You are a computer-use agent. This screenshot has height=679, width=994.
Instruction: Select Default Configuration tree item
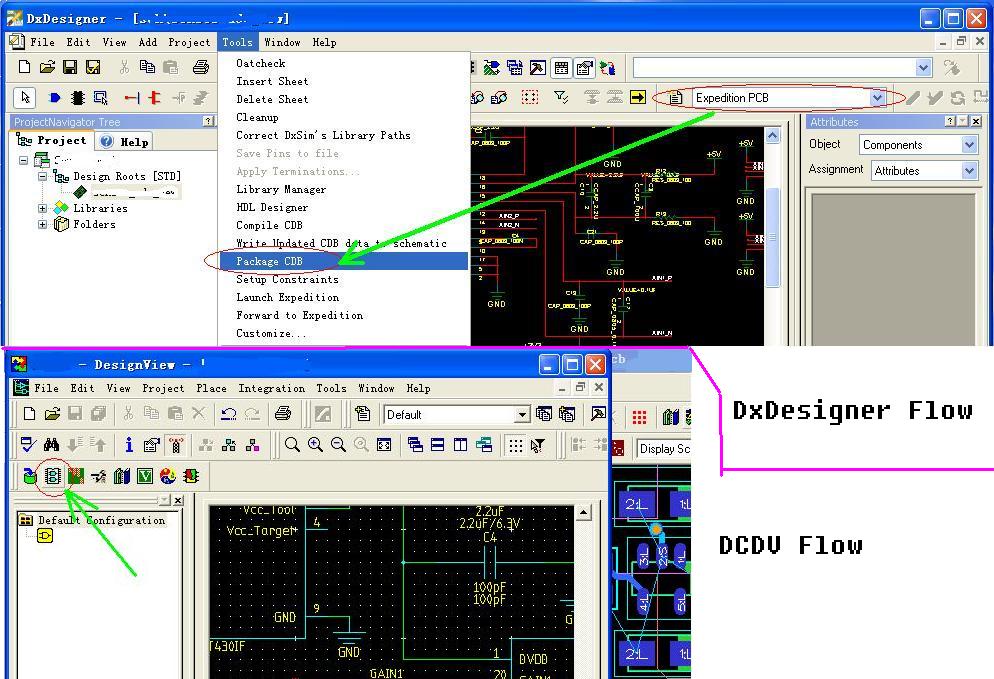101,520
